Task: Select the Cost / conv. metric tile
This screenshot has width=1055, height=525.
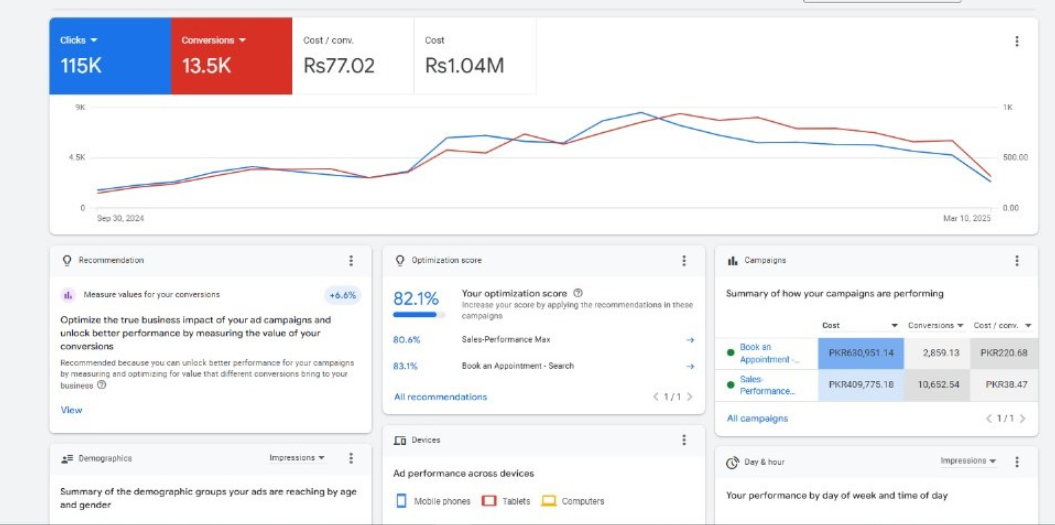Action: coord(353,57)
